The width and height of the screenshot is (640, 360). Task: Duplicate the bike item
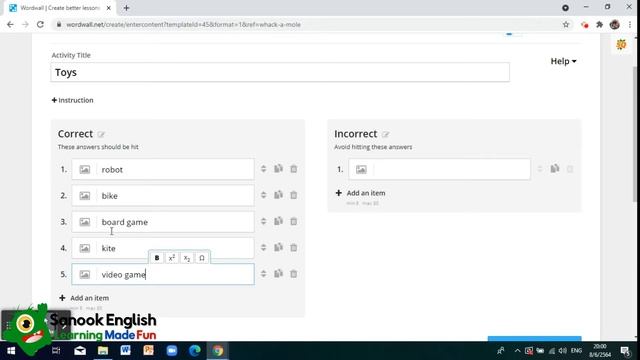click(x=278, y=195)
